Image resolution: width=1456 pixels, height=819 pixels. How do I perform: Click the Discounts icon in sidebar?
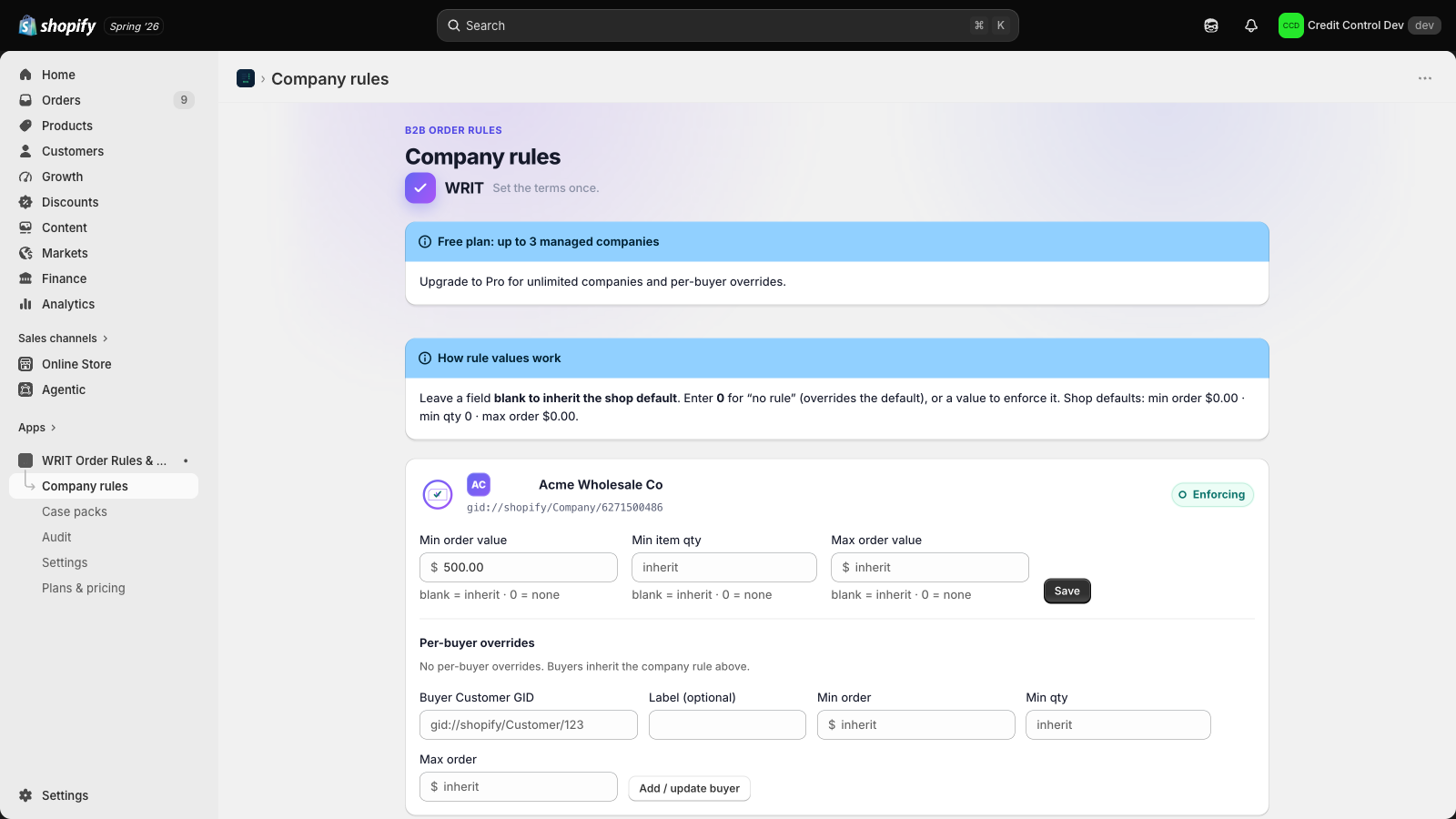pos(25,202)
